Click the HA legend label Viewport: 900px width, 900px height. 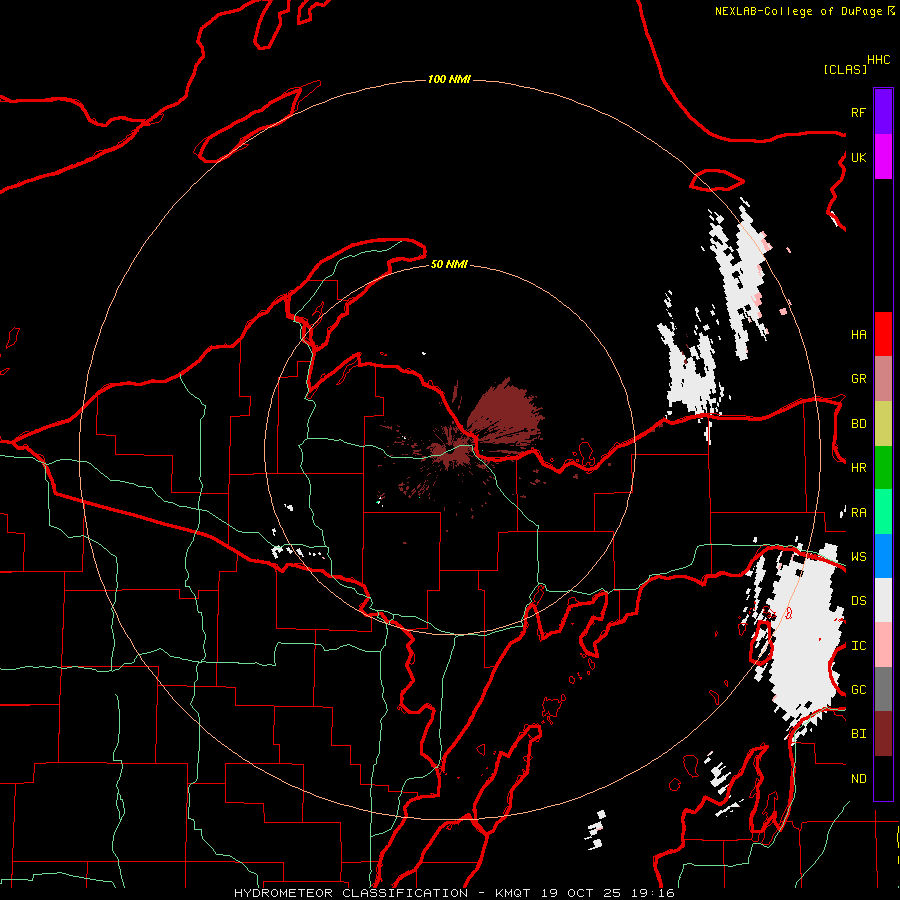click(858, 334)
